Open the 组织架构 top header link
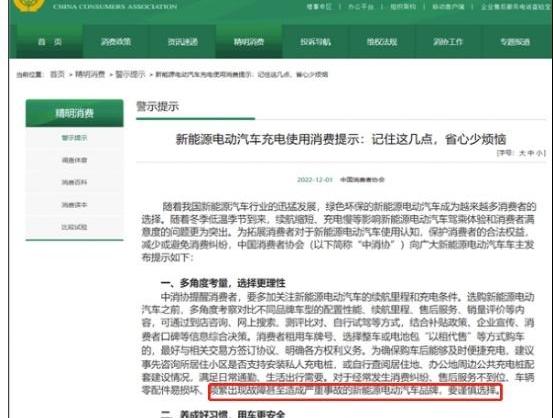Viewport: 553px width, 418px height. (403, 6)
